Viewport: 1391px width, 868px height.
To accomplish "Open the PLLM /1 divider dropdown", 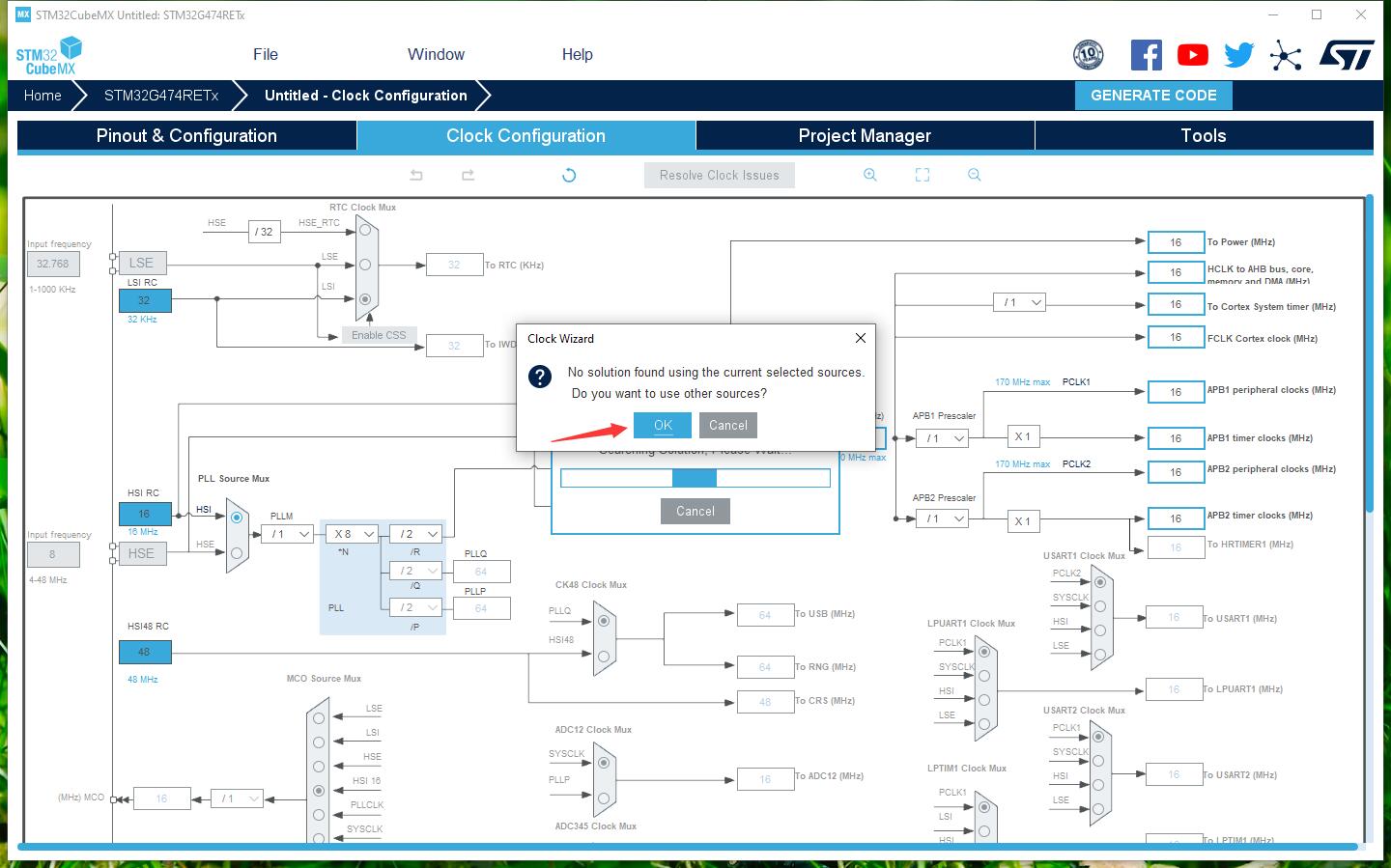I will pyautogui.click(x=288, y=534).
